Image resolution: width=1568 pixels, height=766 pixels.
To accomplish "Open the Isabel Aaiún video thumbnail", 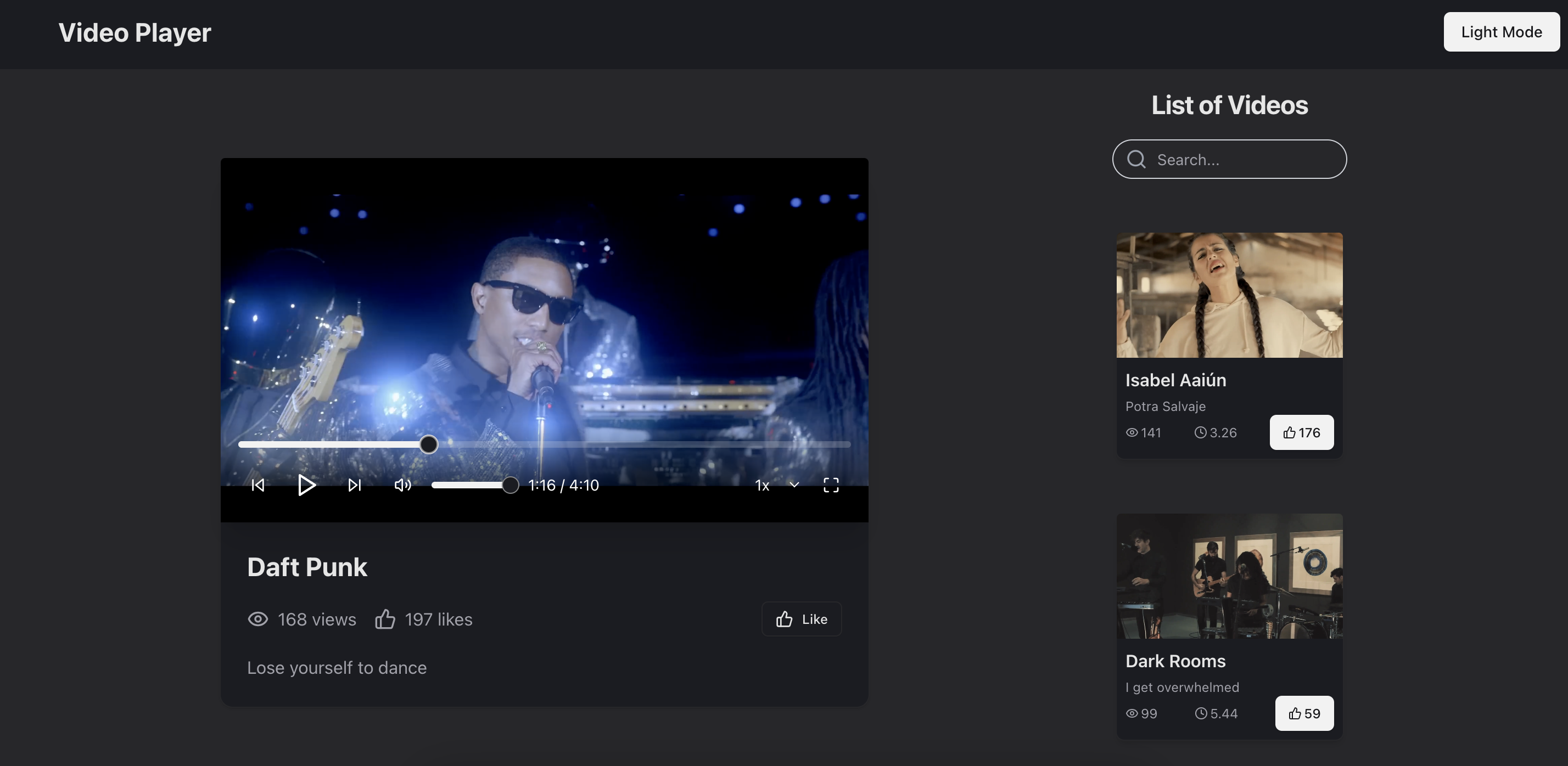I will coord(1229,295).
